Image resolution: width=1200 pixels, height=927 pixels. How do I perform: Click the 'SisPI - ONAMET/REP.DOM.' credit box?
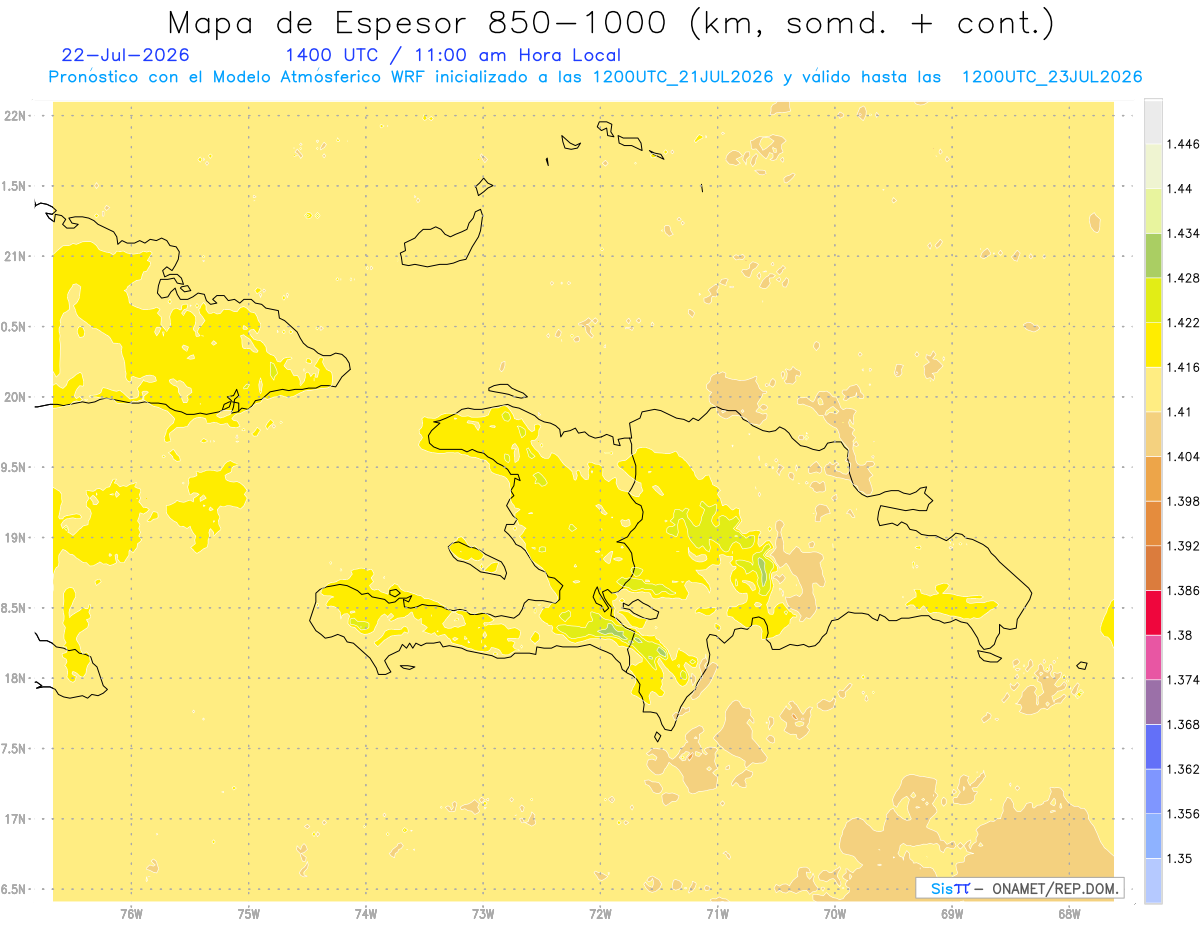1020,888
